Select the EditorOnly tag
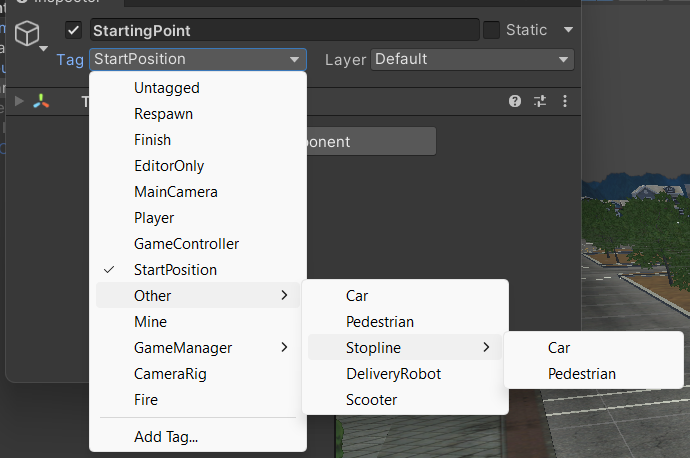690x458 pixels. click(x=198, y=166)
